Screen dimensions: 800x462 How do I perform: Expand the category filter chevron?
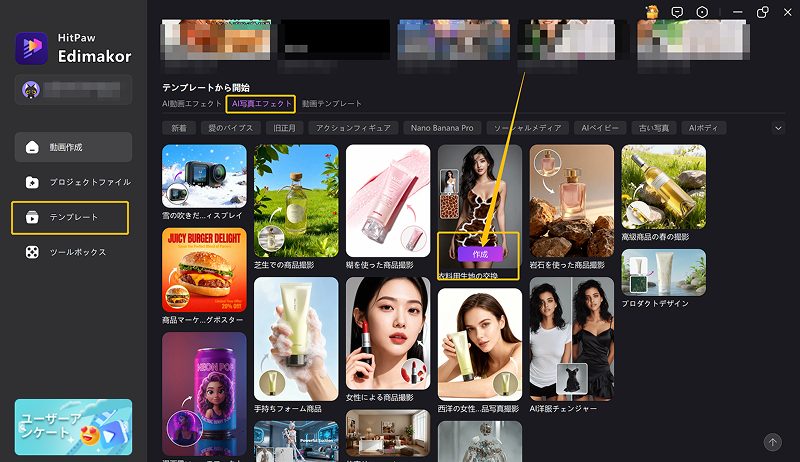(778, 128)
